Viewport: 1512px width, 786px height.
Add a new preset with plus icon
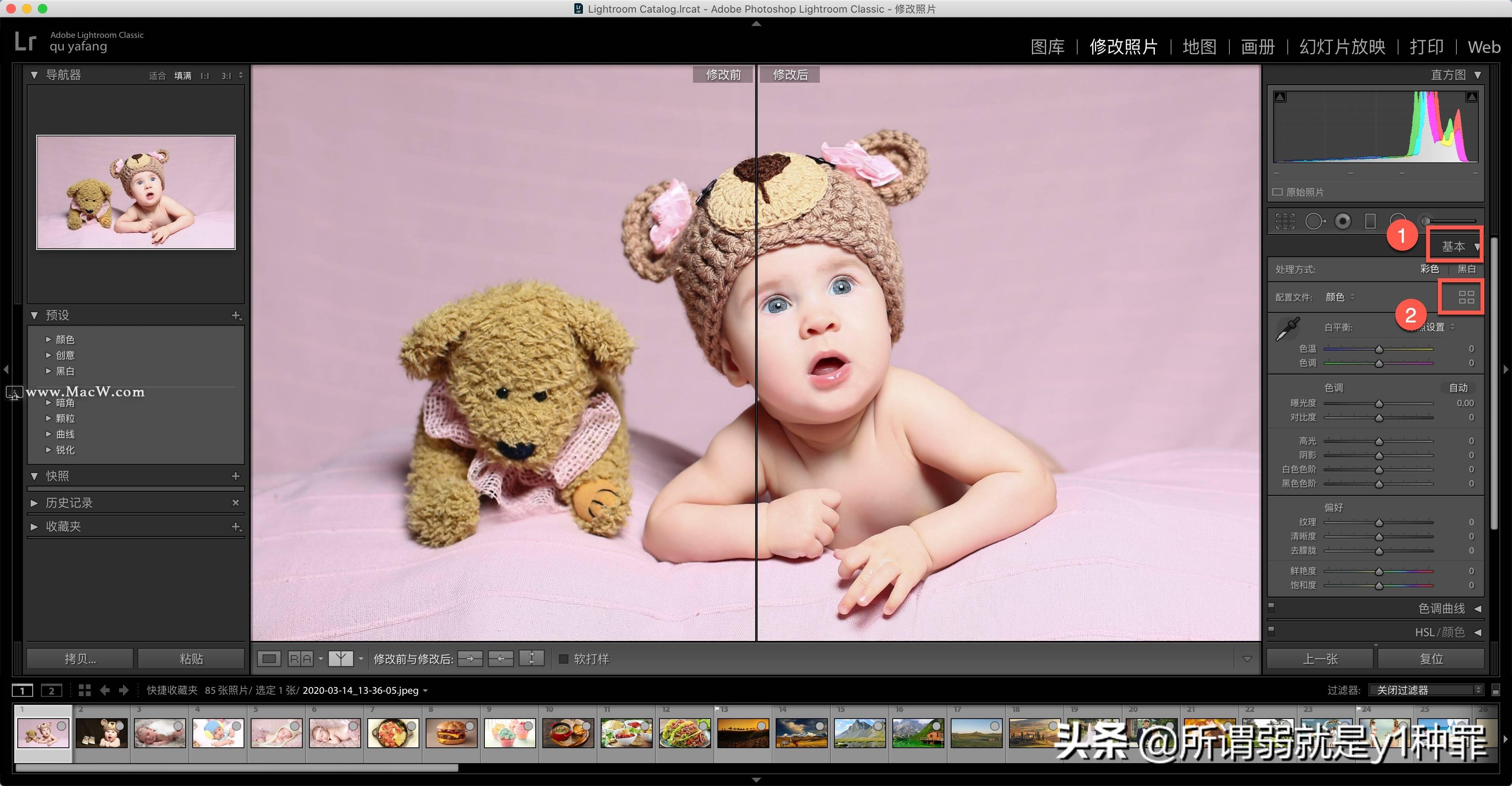click(x=236, y=316)
